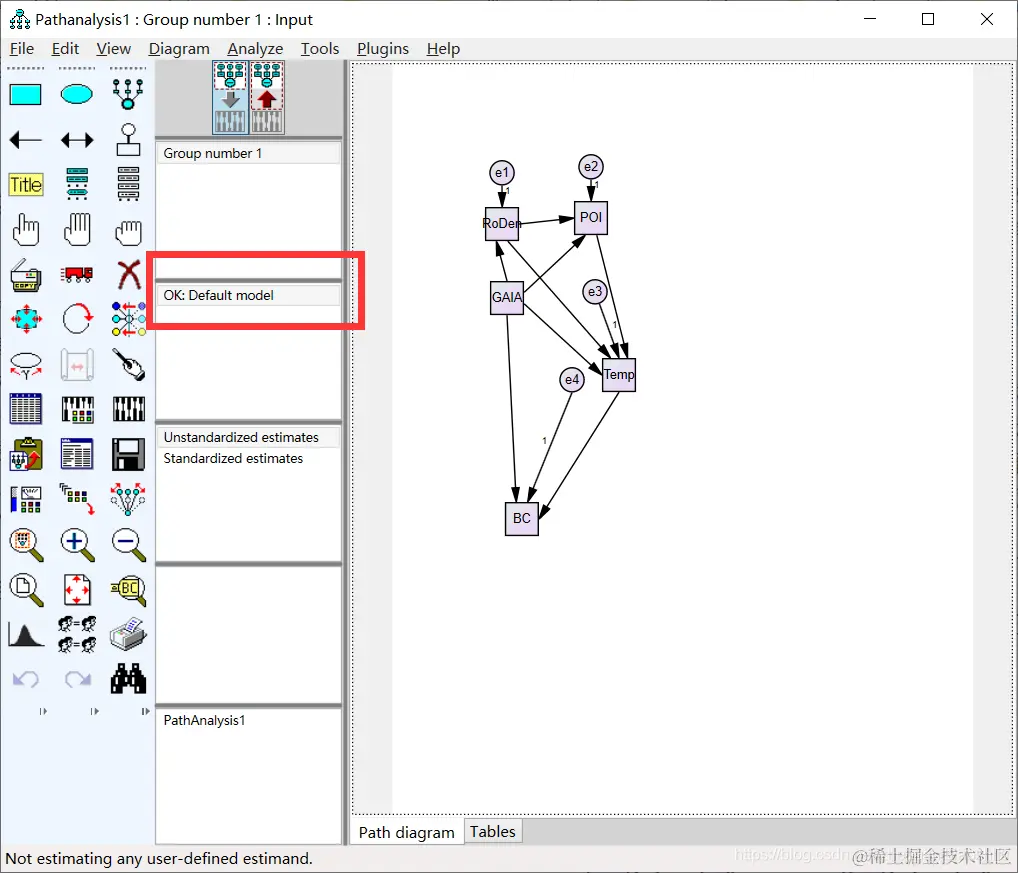
Task: Click the calculate estimates icon
Action: [x=129, y=410]
